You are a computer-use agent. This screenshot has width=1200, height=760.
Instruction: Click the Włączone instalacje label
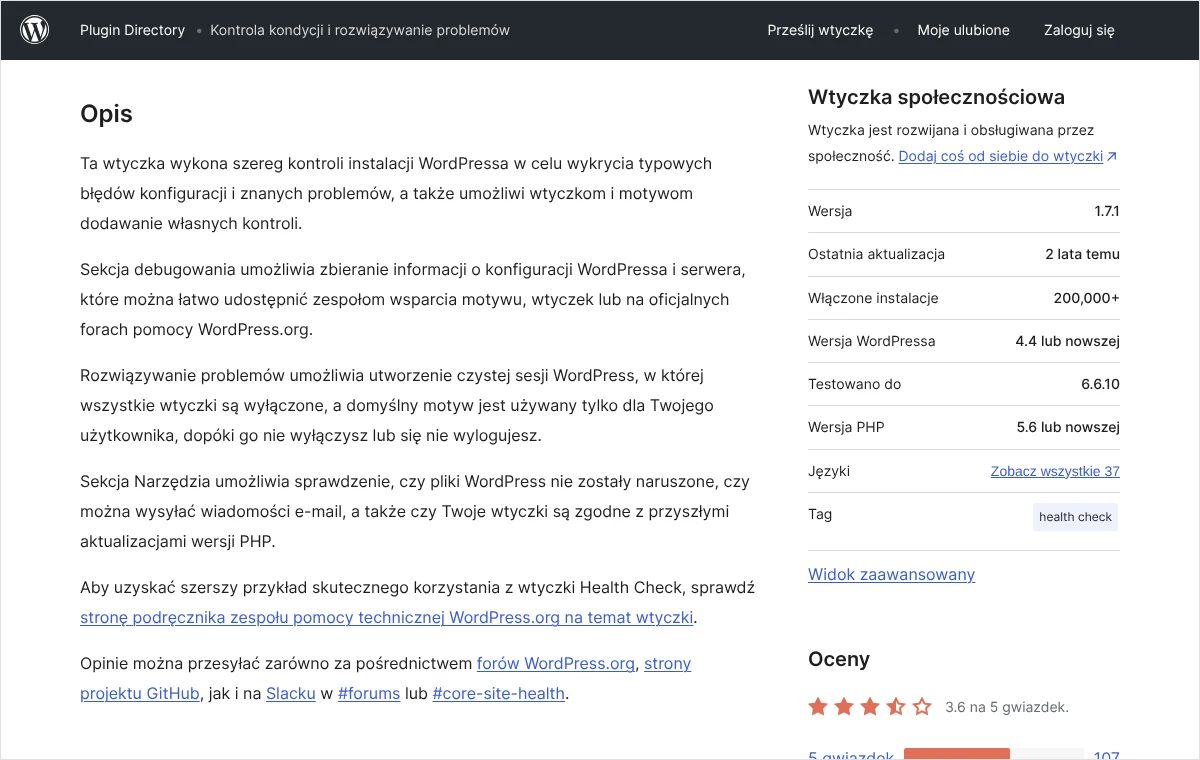(873, 298)
